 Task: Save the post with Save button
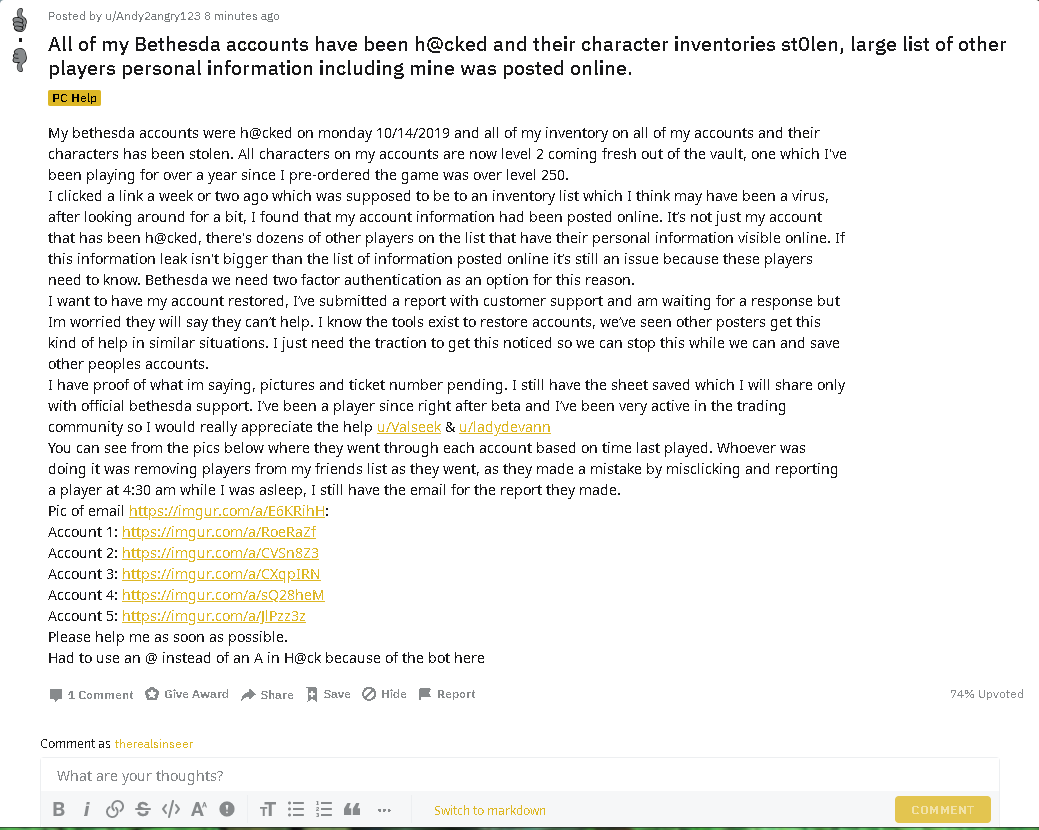click(x=328, y=694)
